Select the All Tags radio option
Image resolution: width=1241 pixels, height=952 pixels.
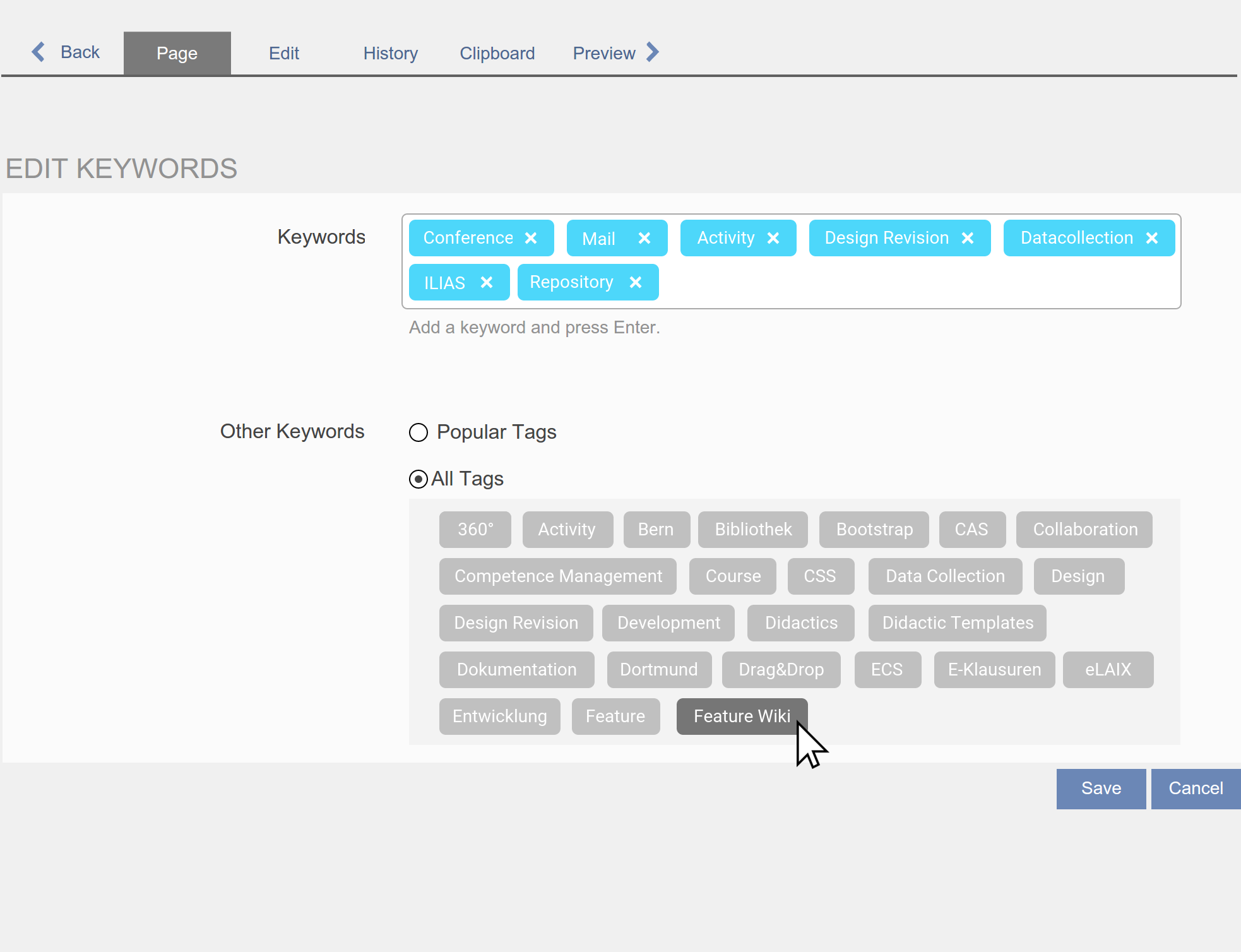419,479
